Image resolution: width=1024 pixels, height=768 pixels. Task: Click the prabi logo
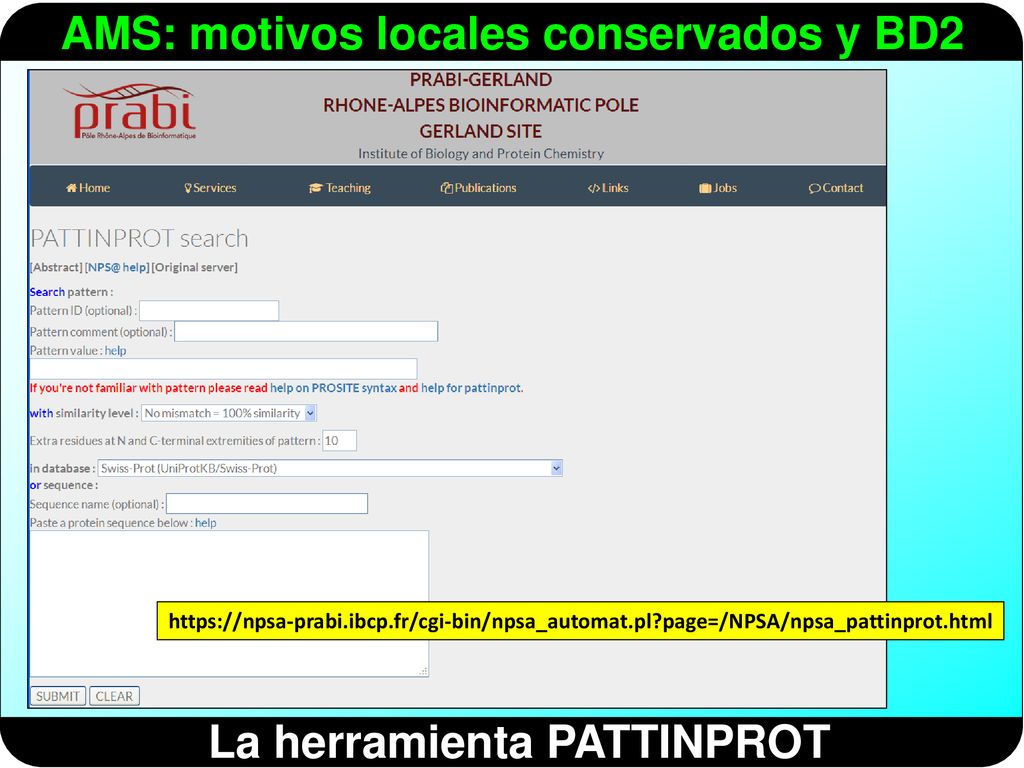pyautogui.click(x=129, y=111)
